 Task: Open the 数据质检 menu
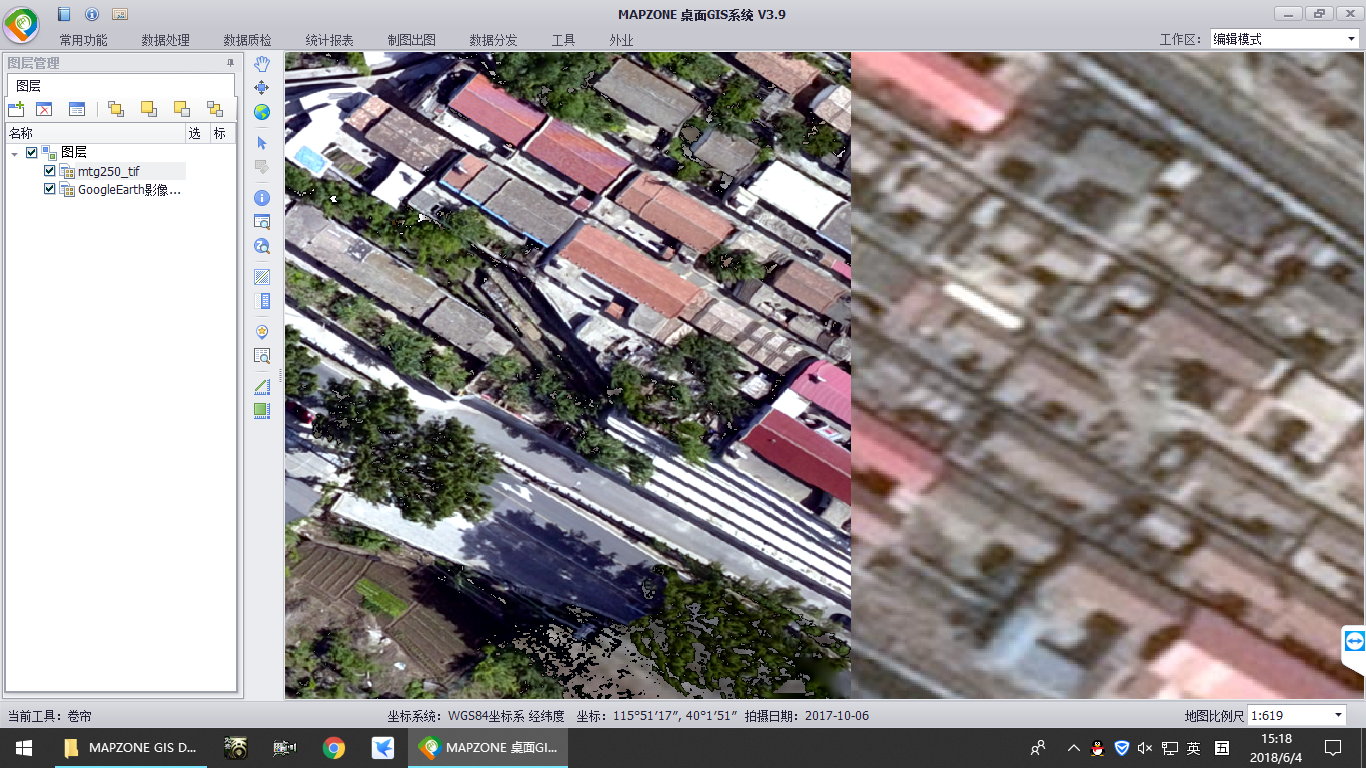[247, 41]
